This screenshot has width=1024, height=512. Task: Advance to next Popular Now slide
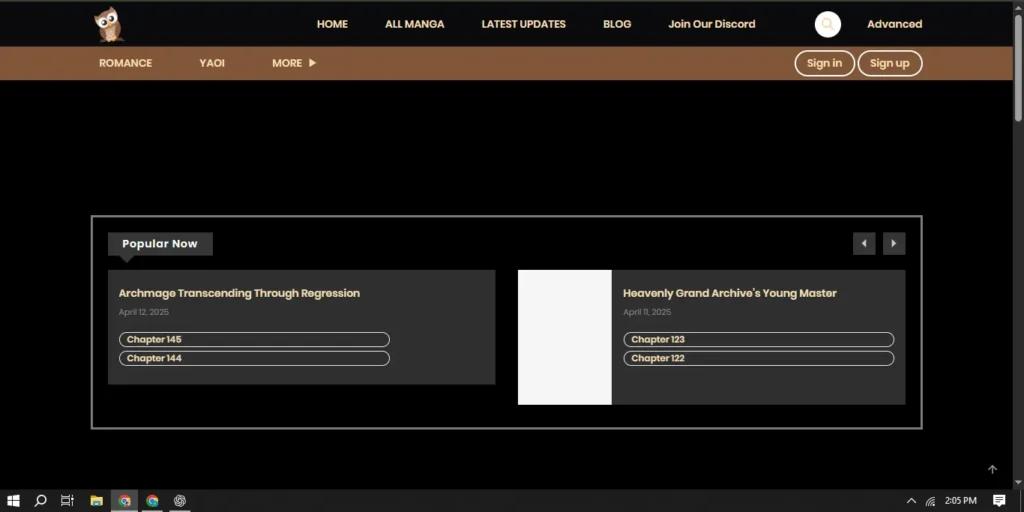(x=894, y=244)
